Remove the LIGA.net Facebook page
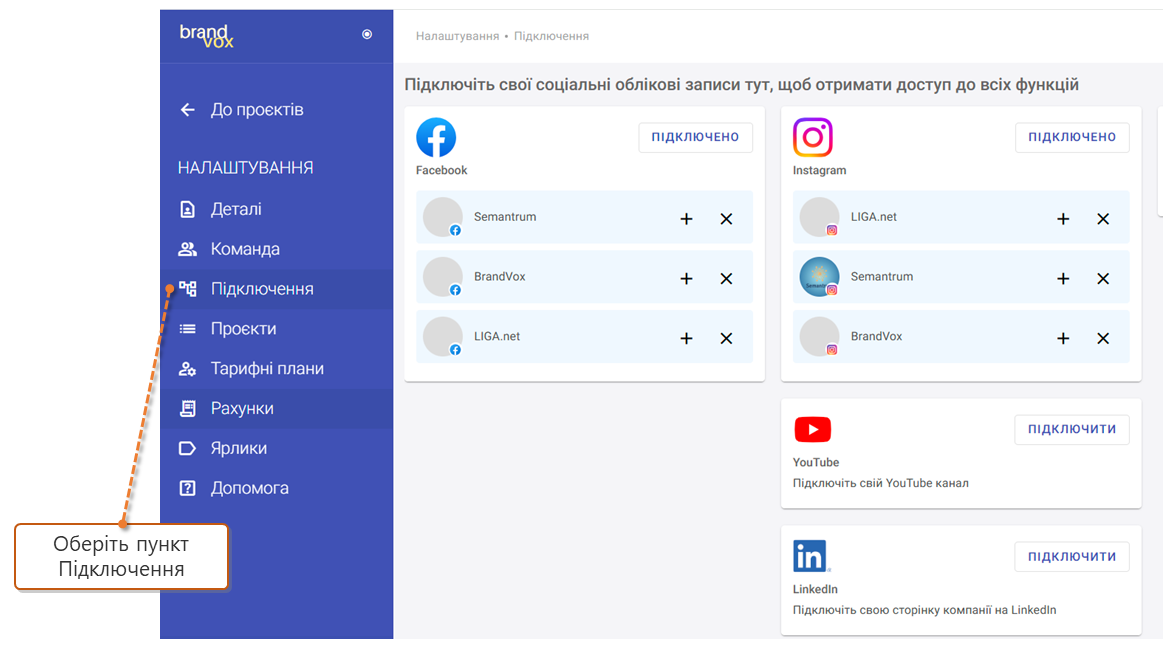 tap(726, 339)
